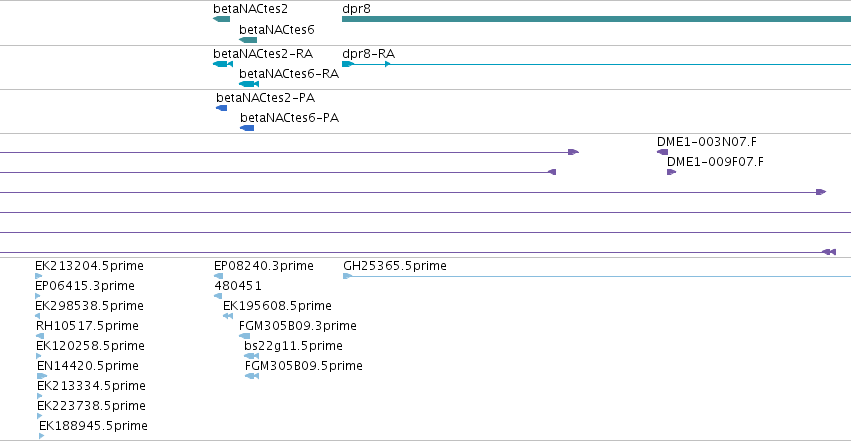This screenshot has height=441, width=851.
Task: Click the FGM305B09.3prime label
Action: click(x=298, y=326)
